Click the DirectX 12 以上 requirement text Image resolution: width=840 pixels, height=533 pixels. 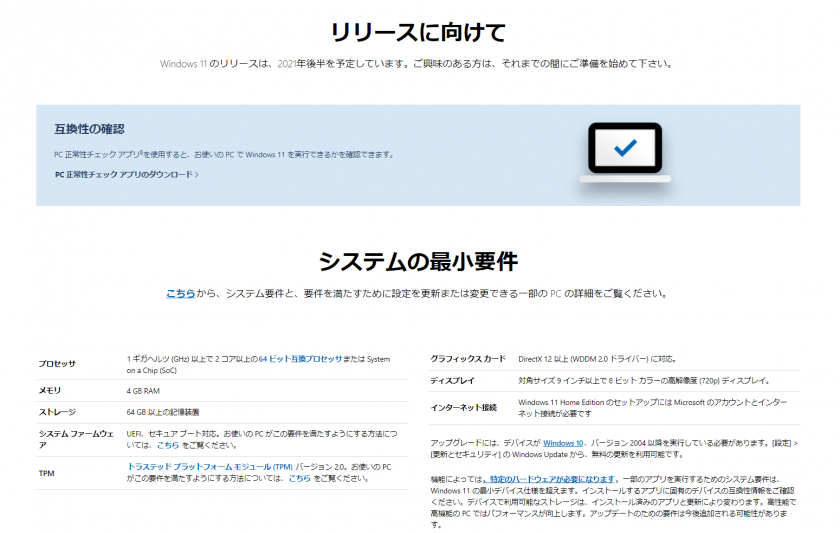click(x=597, y=359)
